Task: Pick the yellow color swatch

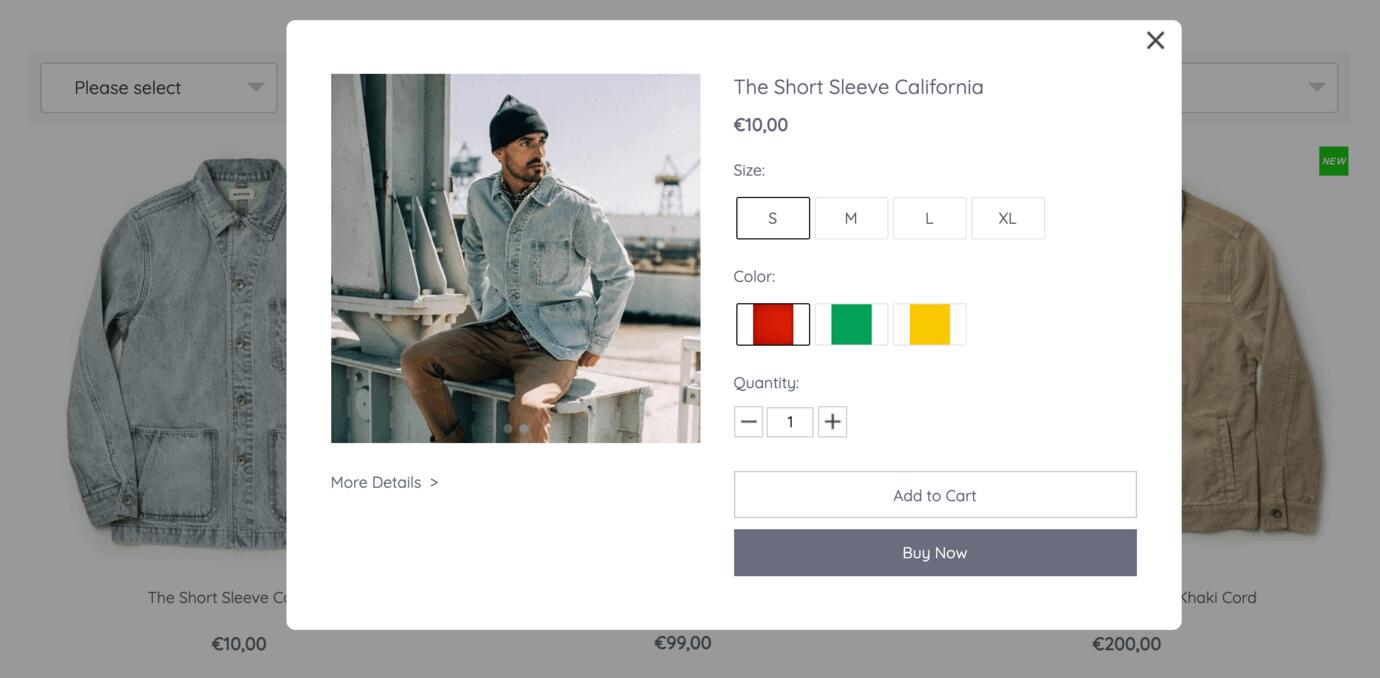Action: pyautogui.click(x=929, y=324)
